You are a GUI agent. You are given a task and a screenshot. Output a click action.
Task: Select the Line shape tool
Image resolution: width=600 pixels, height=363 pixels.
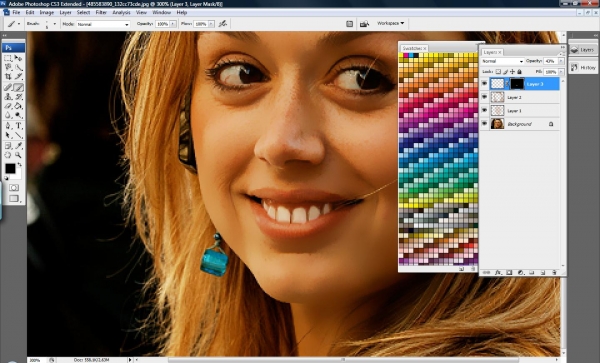(x=18, y=135)
